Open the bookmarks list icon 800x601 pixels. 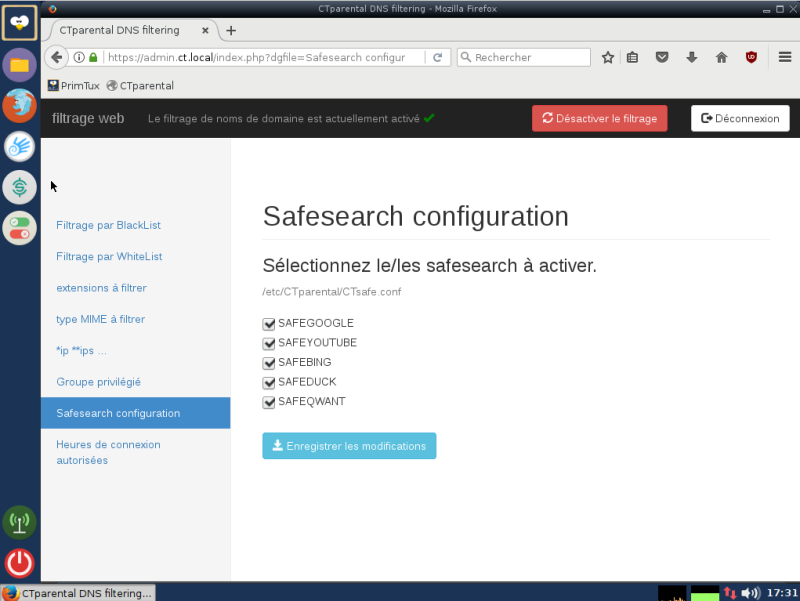click(x=632, y=58)
